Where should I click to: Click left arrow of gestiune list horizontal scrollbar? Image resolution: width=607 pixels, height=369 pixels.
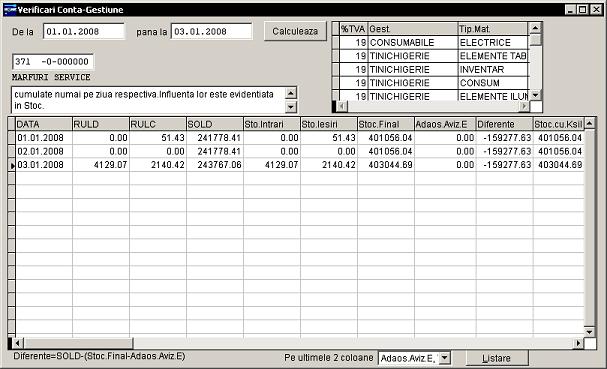(x=341, y=106)
